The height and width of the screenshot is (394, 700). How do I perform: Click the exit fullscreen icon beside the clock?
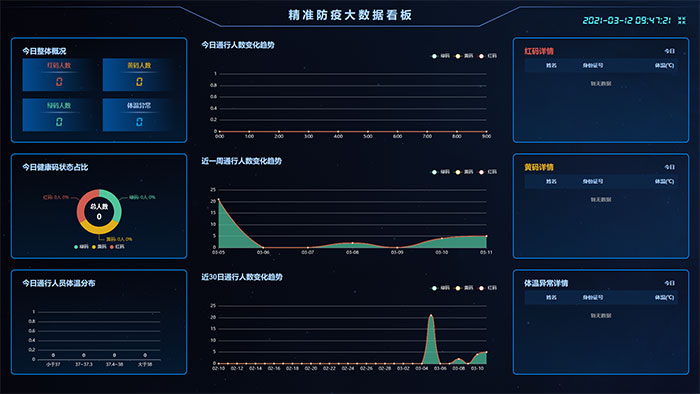[x=682, y=21]
